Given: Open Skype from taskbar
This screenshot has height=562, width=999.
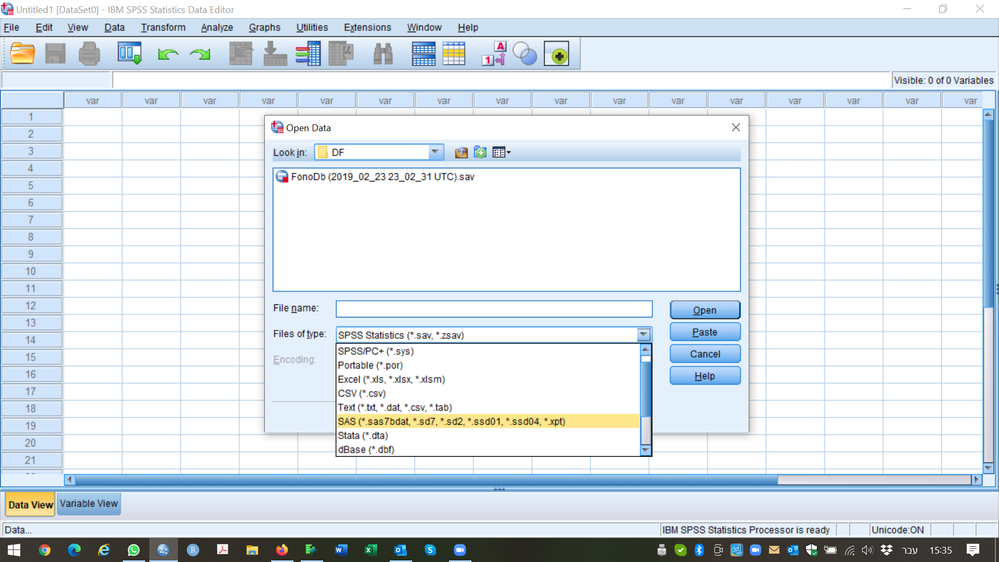Looking at the screenshot, I should point(430,550).
